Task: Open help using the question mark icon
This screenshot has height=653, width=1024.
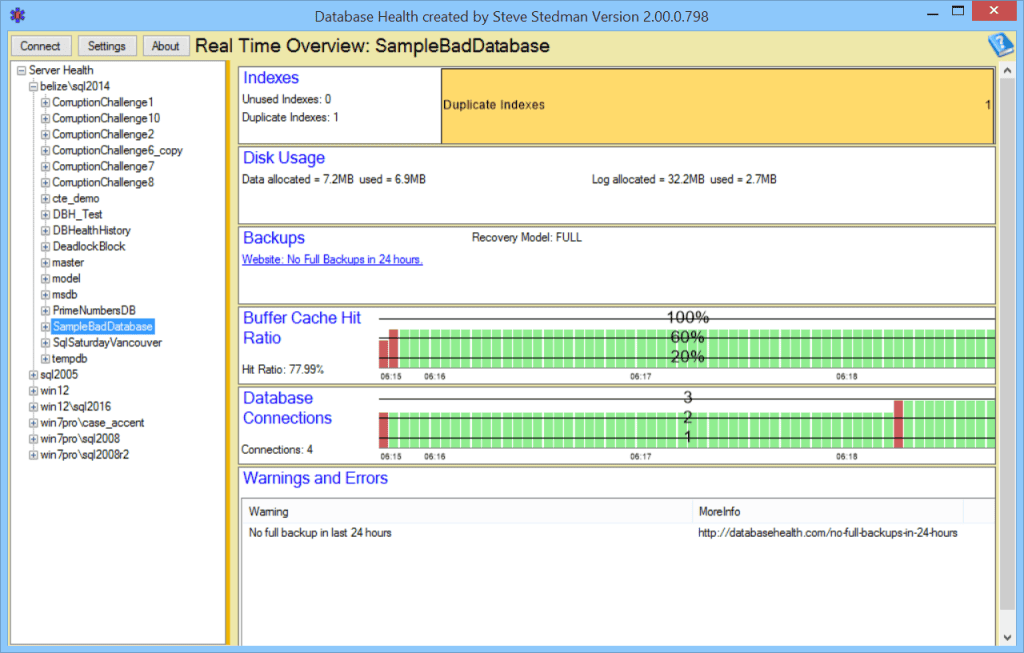Action: tap(1001, 44)
